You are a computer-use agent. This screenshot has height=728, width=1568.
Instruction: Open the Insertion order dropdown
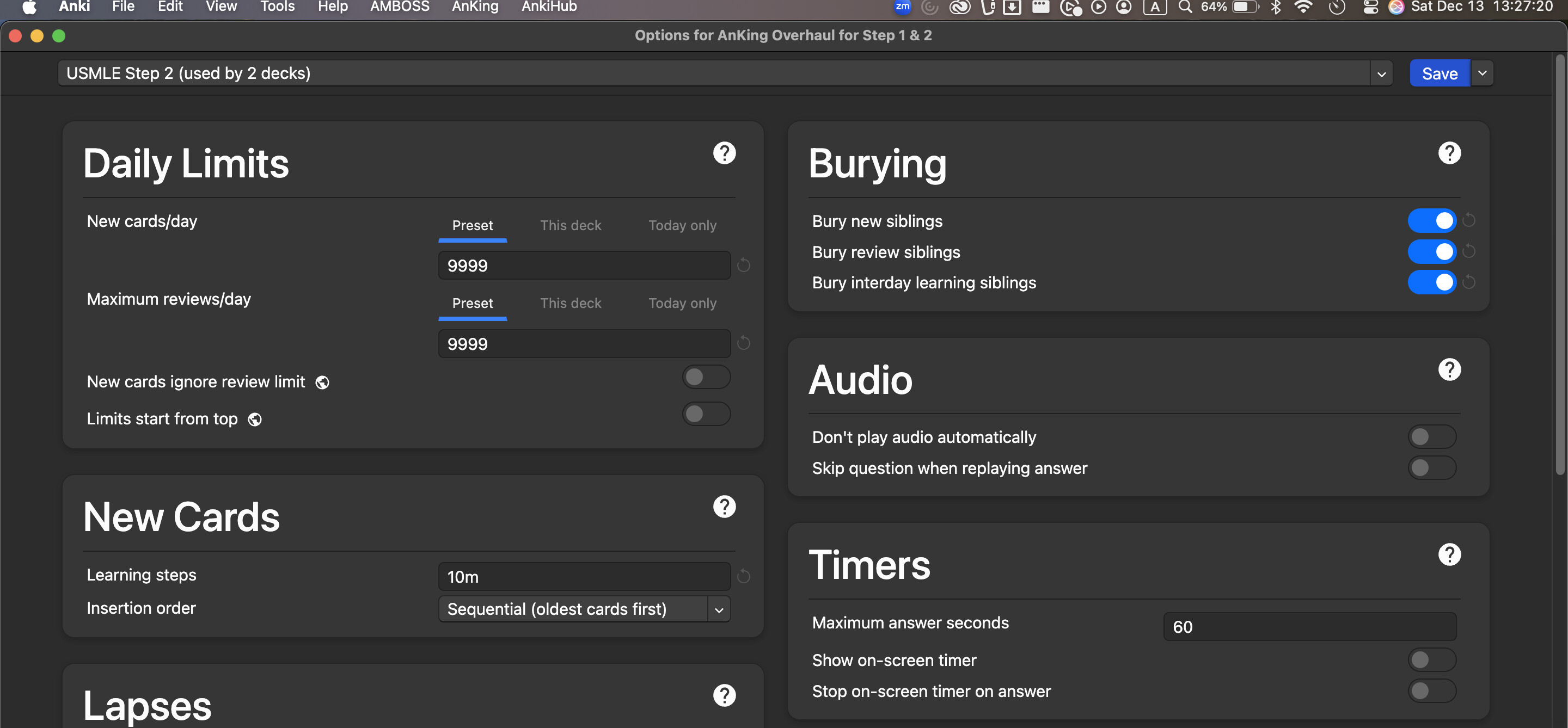coord(584,609)
